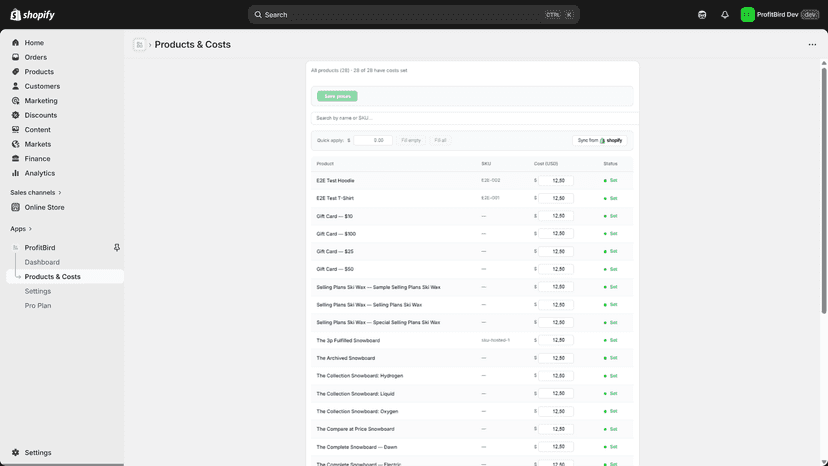828x466 pixels.
Task: Open the Orders icon in sidebar
Action: click(x=15, y=57)
